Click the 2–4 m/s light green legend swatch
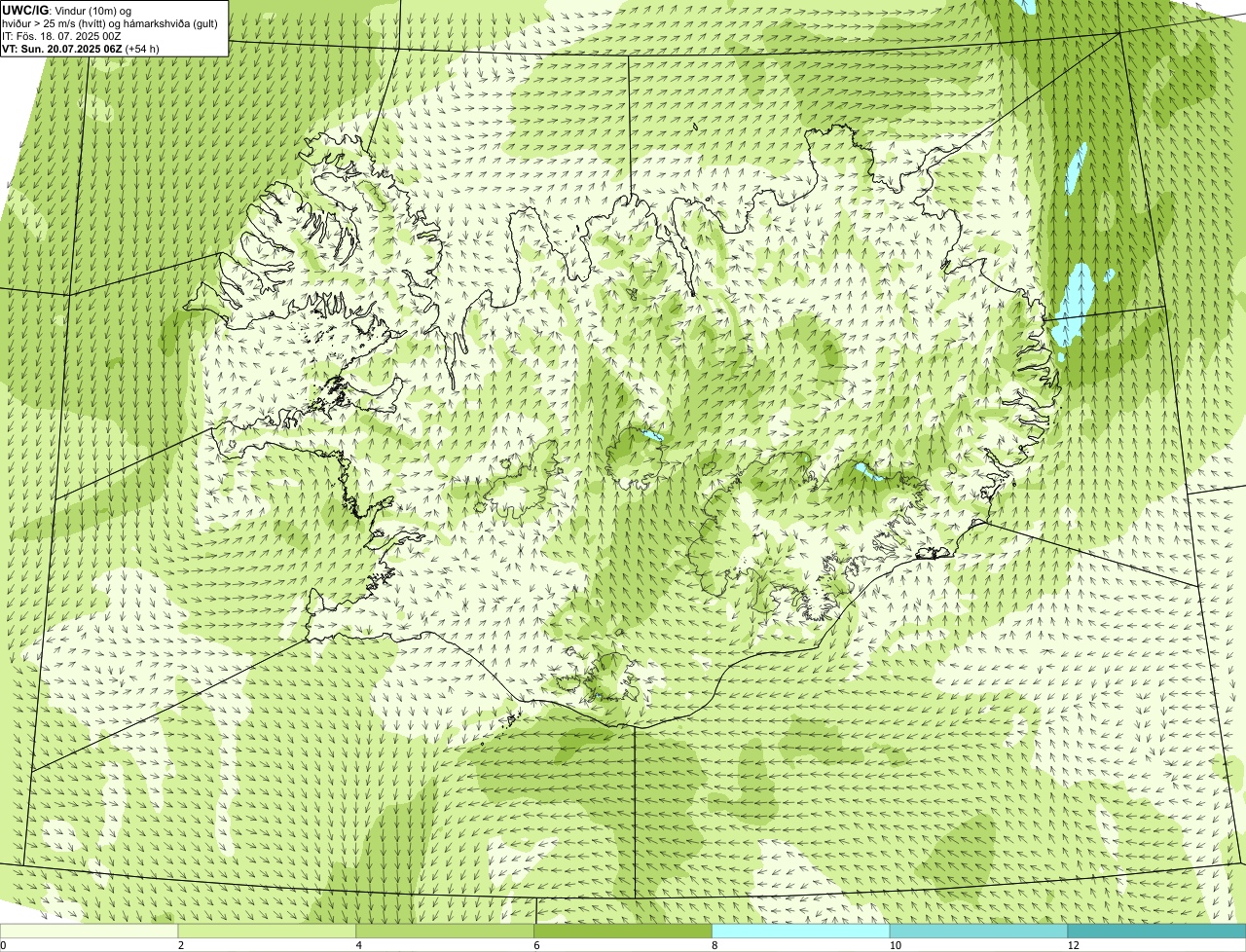This screenshot has height=952, width=1246. tap(268, 932)
